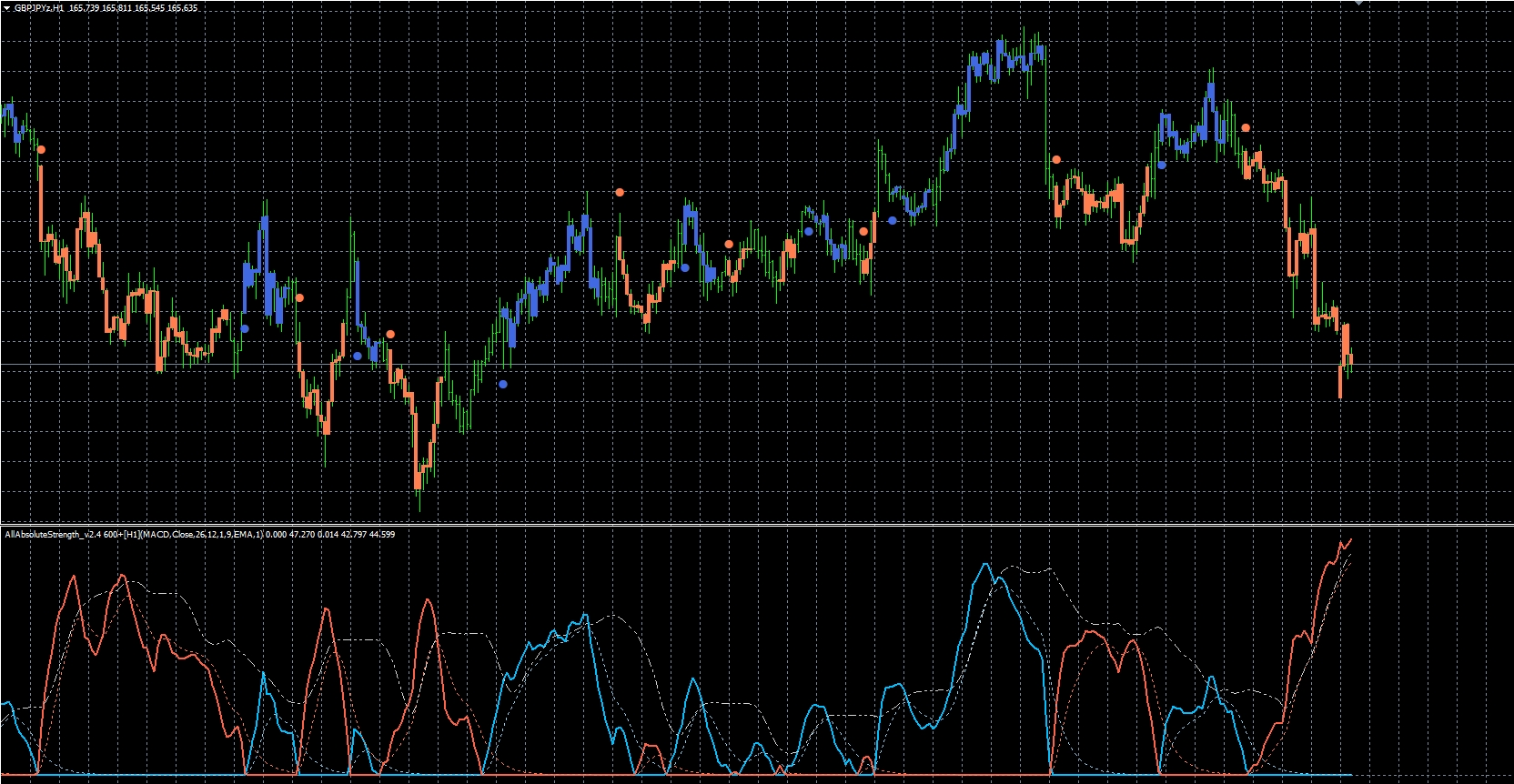This screenshot has height=784, width=1514.
Task: Select red strength line's final peak
Action: click(1350, 540)
